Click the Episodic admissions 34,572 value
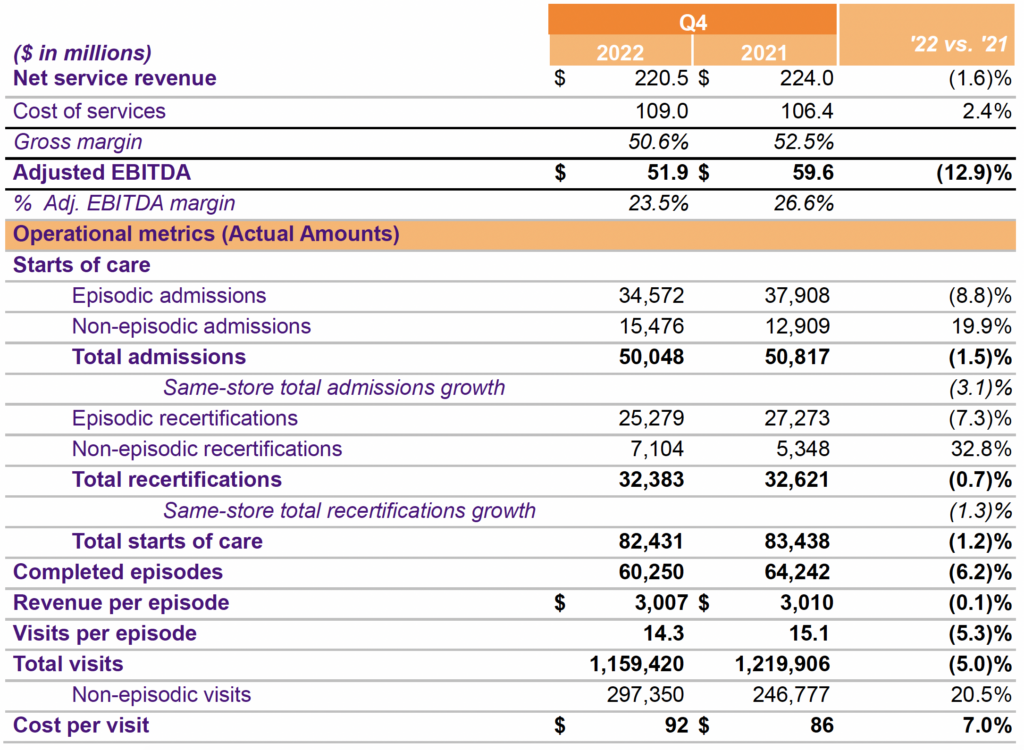Image resolution: width=1024 pixels, height=750 pixels. (651, 296)
